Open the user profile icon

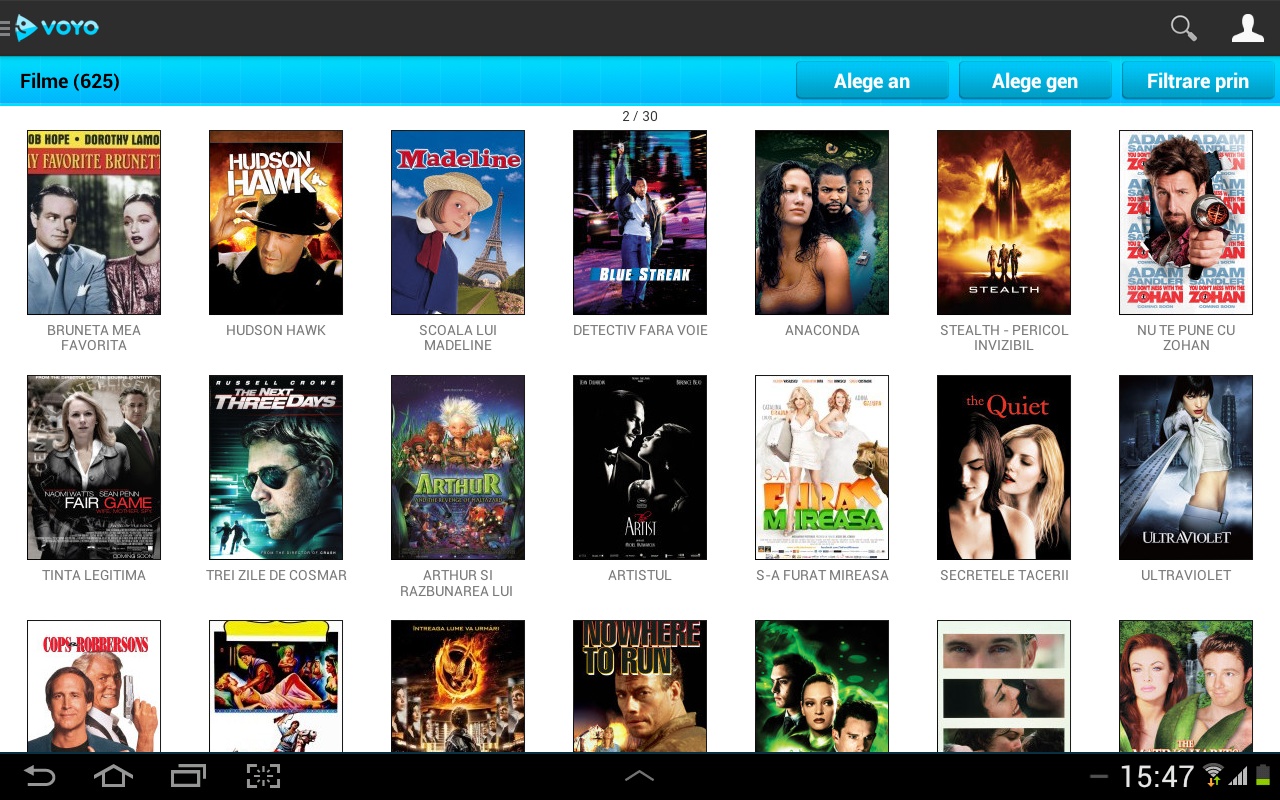click(x=1248, y=28)
